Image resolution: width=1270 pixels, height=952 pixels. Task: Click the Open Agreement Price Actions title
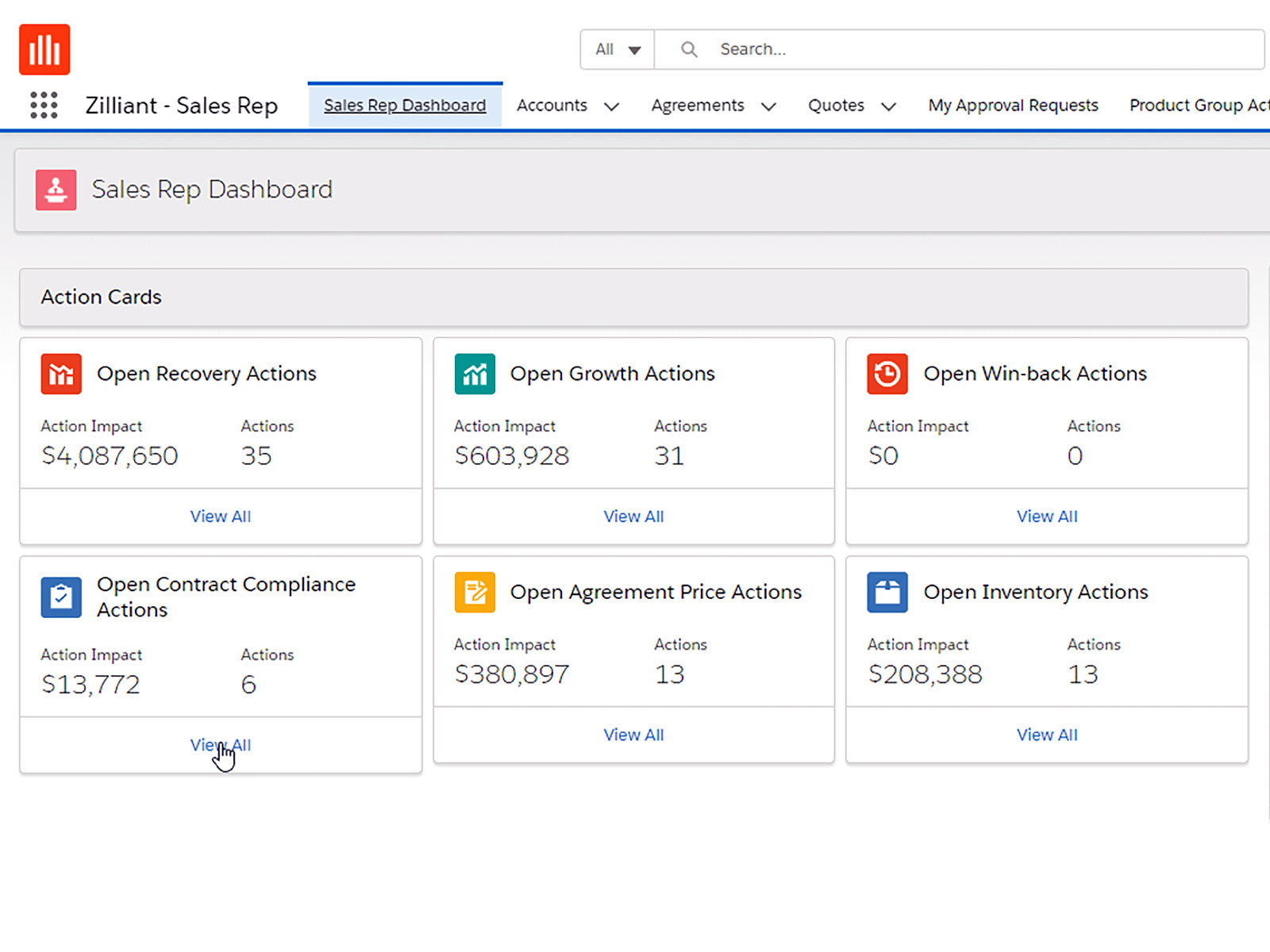point(656,592)
